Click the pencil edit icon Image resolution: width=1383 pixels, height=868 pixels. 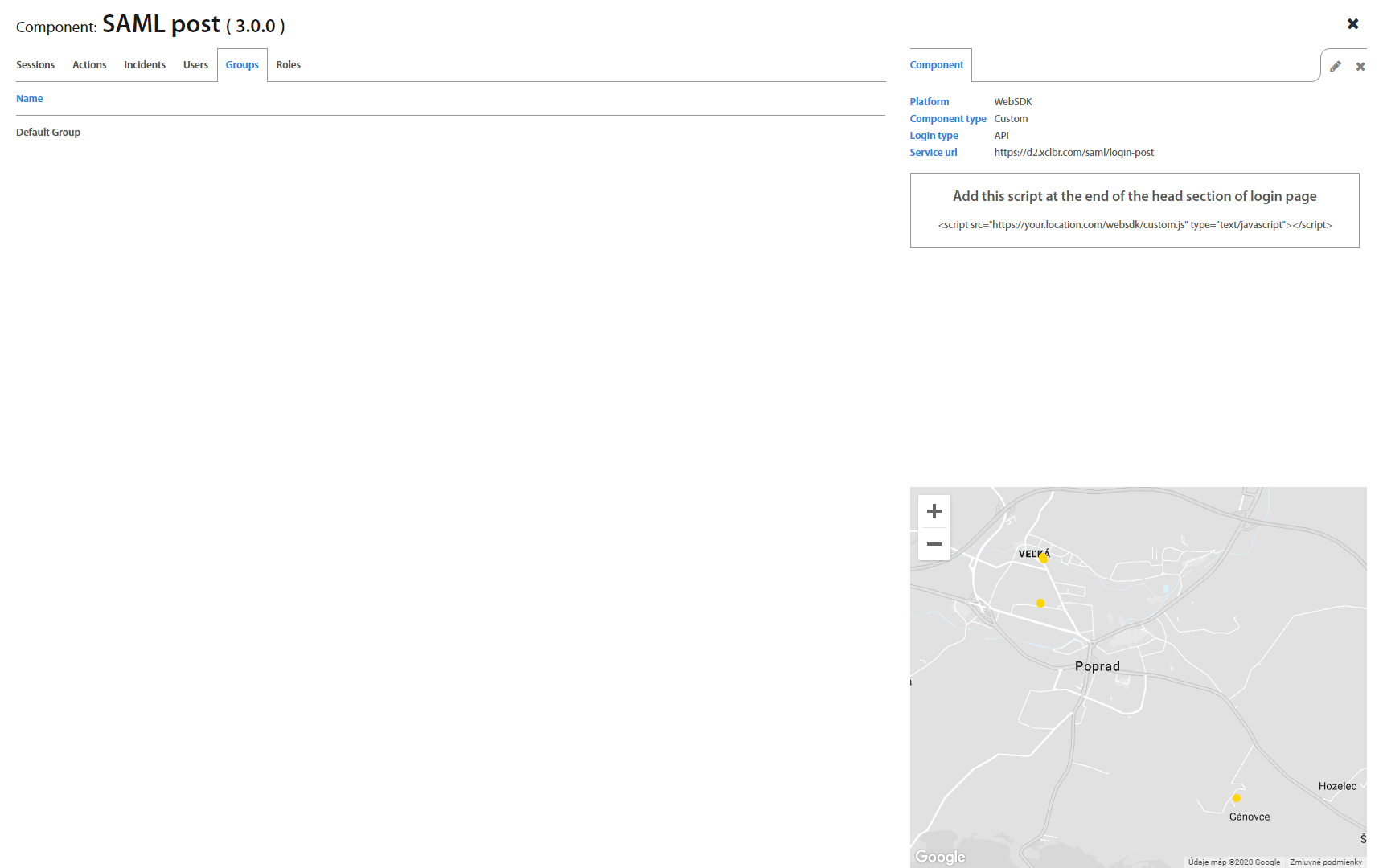pos(1336,67)
